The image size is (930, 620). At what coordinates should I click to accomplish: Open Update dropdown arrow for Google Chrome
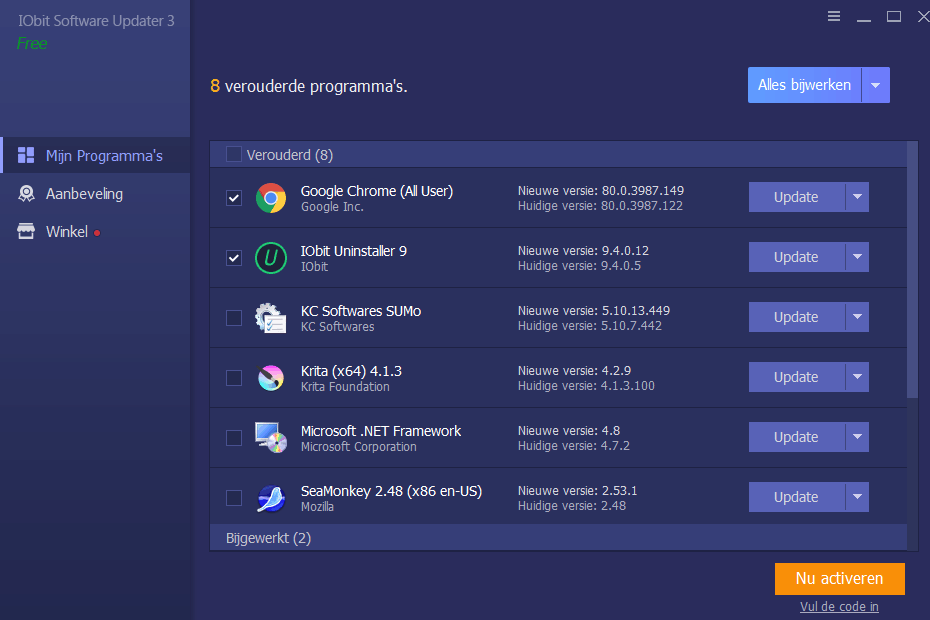coord(857,197)
